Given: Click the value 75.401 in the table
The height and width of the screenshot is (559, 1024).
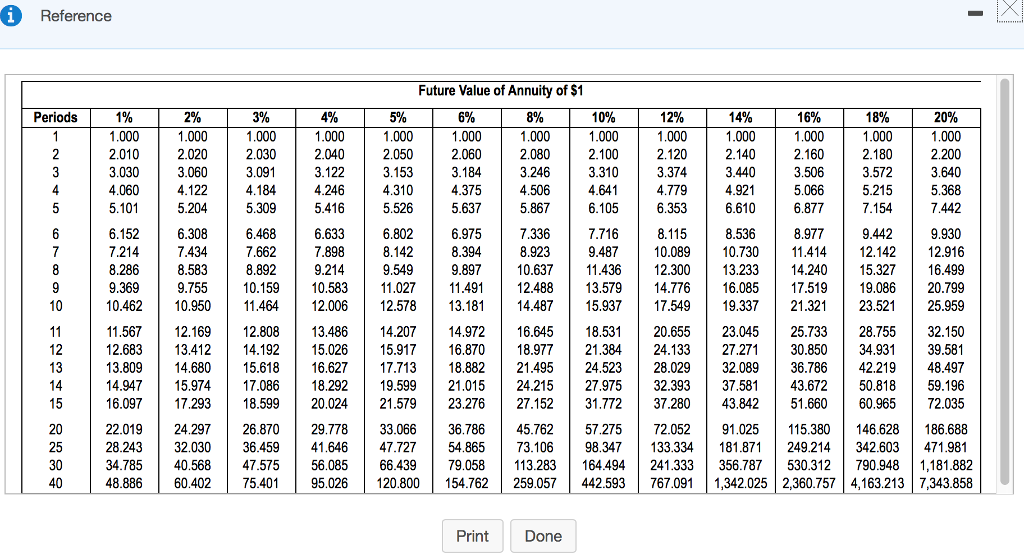Looking at the screenshot, I should coord(261,484).
